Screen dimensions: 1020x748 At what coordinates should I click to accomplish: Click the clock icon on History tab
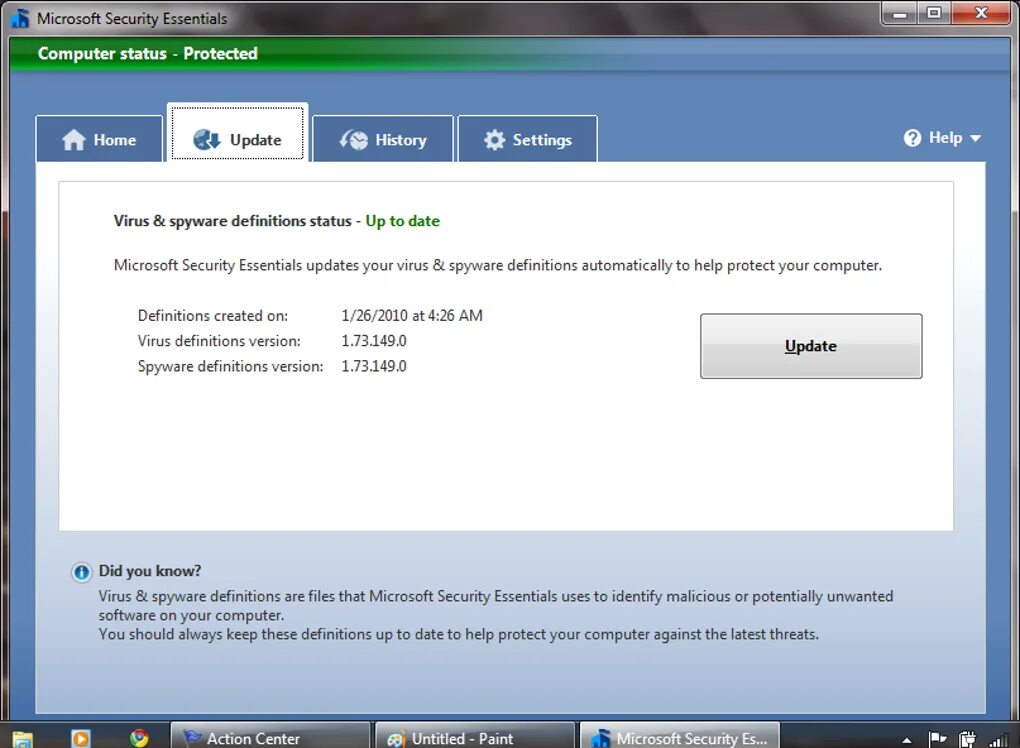[x=354, y=140]
